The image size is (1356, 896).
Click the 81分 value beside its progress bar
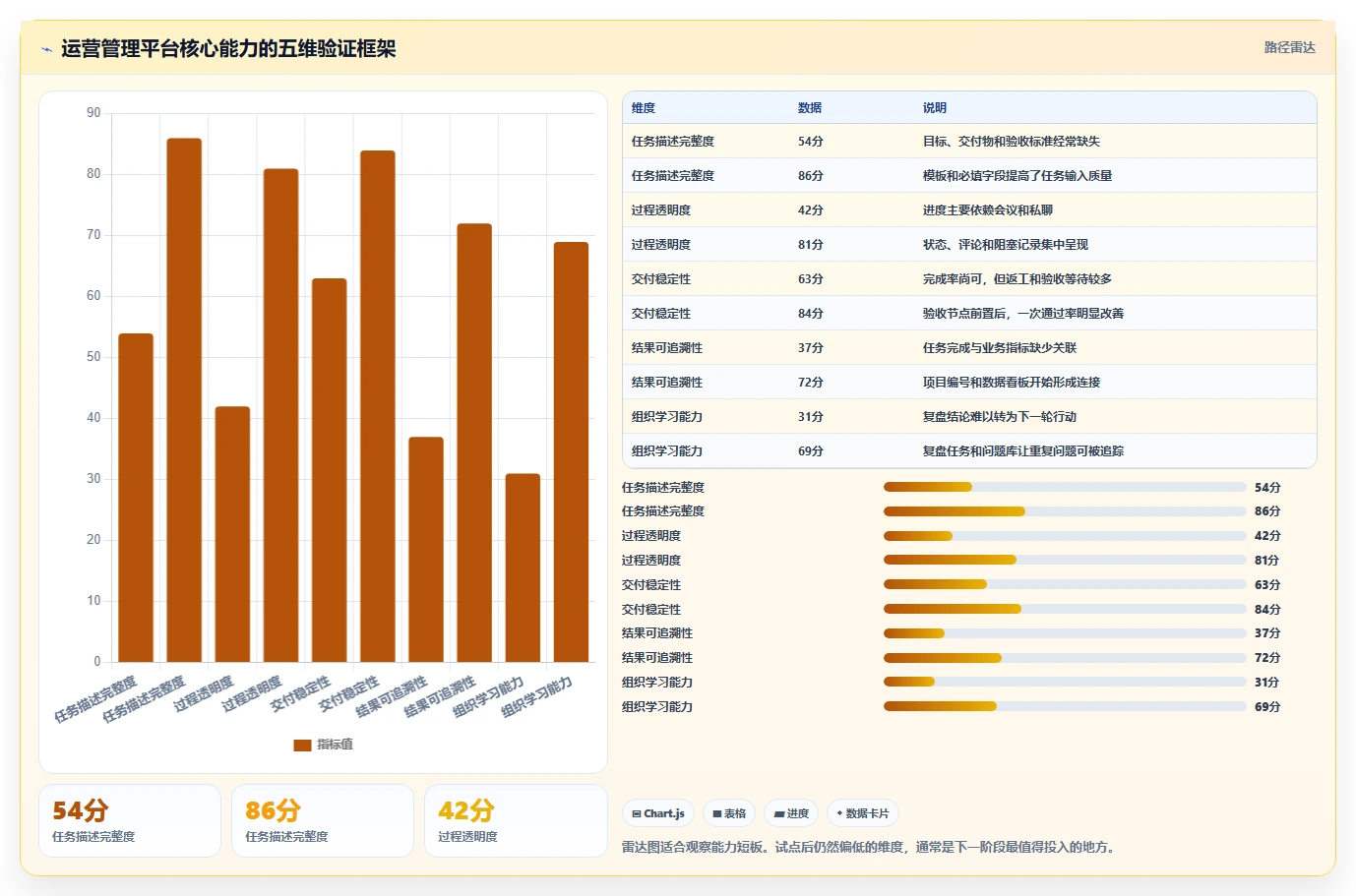coord(1267,561)
